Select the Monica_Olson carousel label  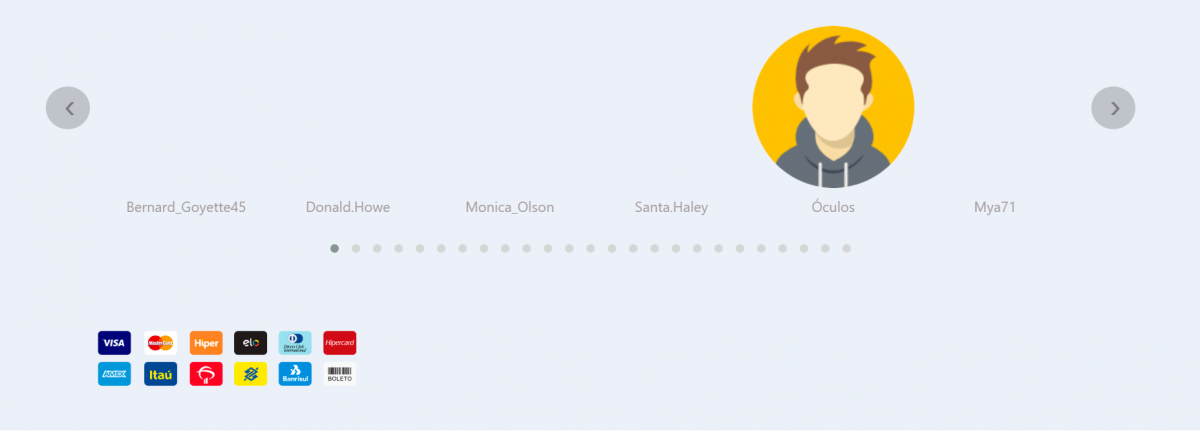509,207
